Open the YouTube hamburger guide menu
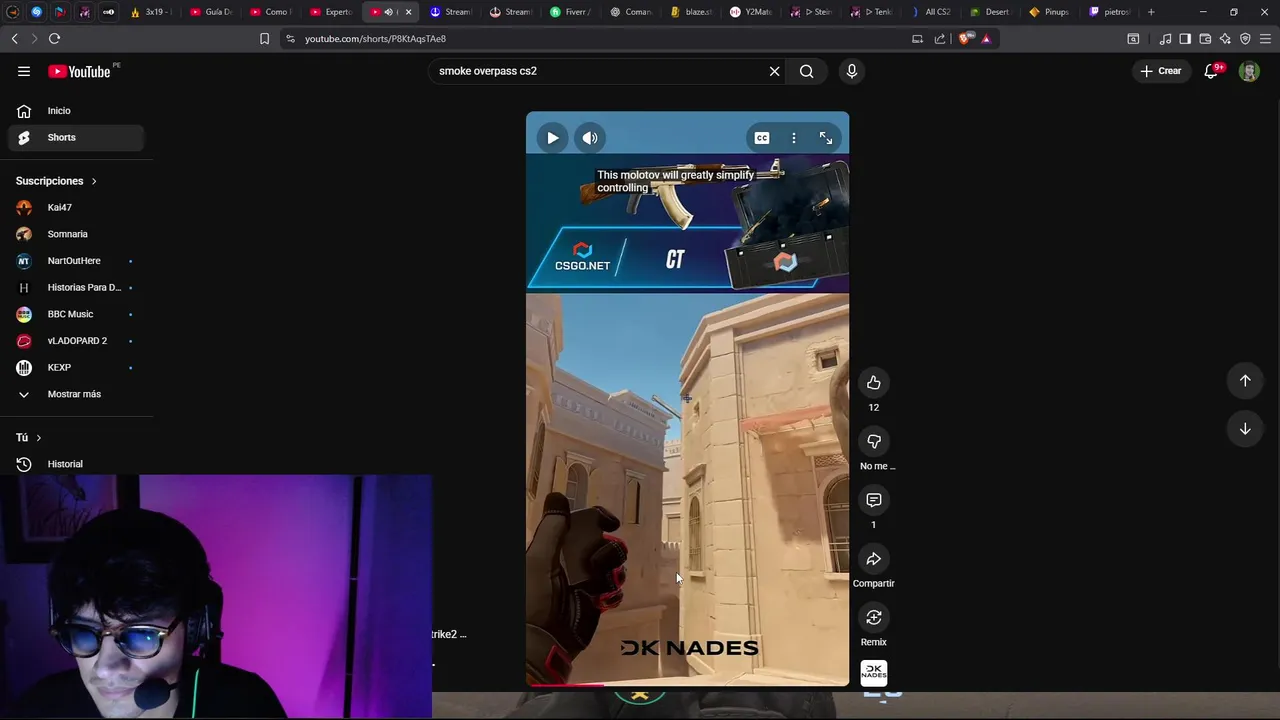 click(24, 71)
